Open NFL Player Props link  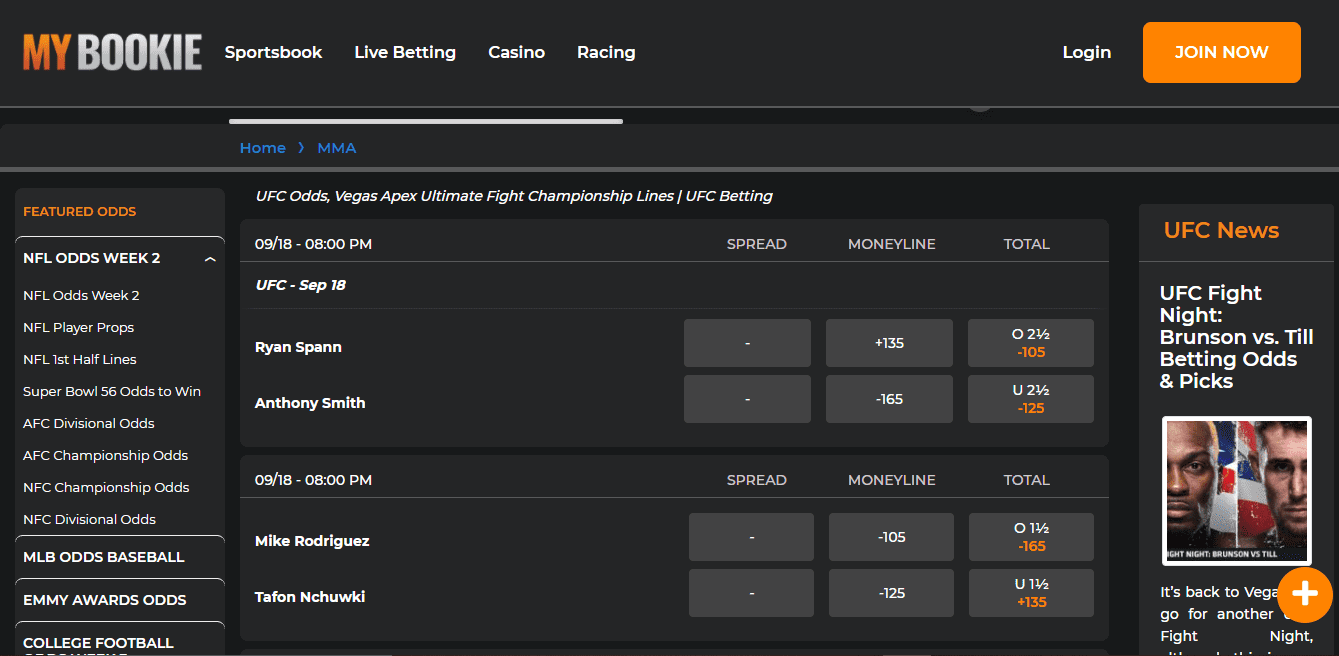click(78, 327)
